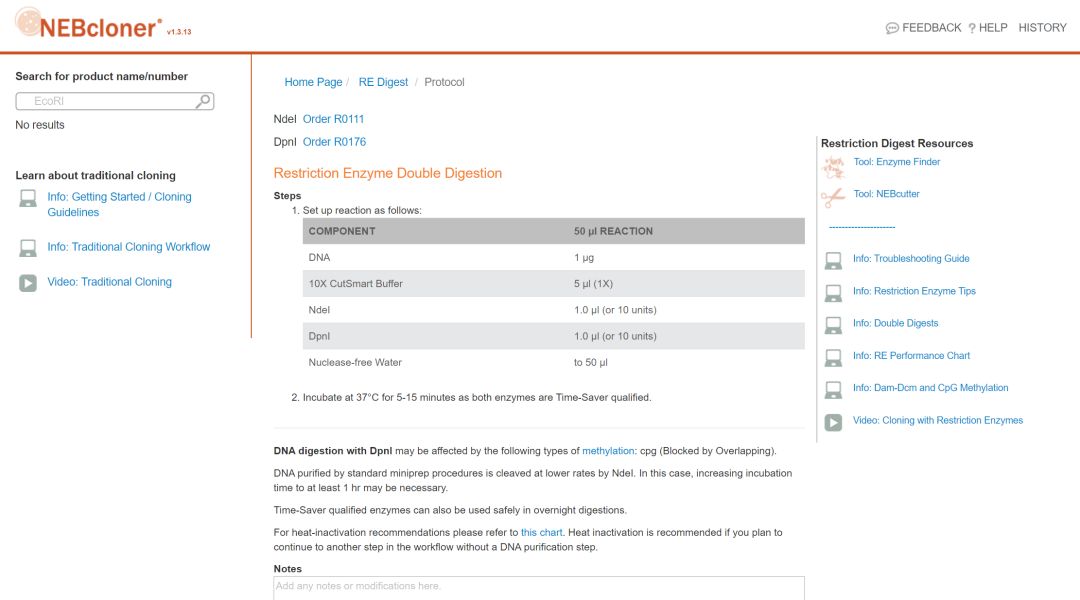
Task: Click the 'Restriction Enzyme Double Digestion' heading
Action: coord(388,174)
